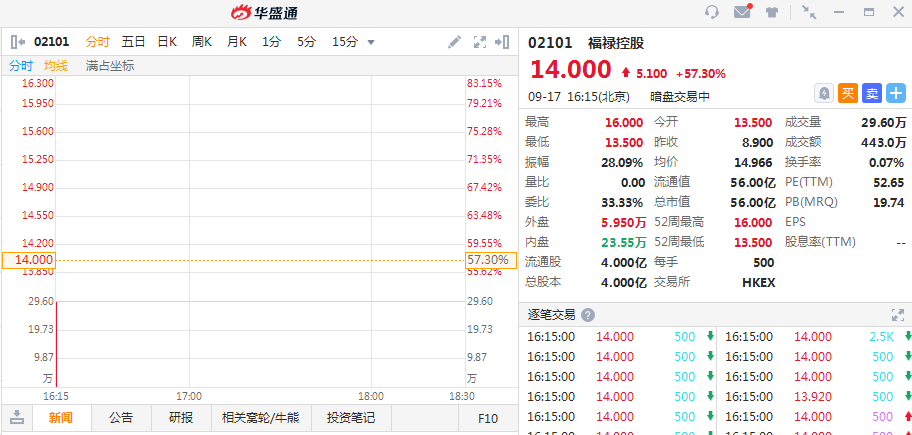The height and width of the screenshot is (435, 912).
Task: Open the messages envelope icon
Action: click(743, 11)
